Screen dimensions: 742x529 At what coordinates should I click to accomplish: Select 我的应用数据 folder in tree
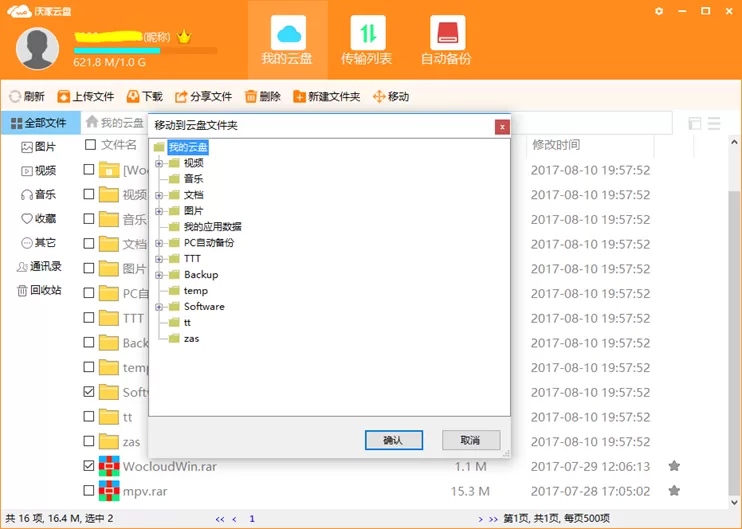click(x=212, y=227)
